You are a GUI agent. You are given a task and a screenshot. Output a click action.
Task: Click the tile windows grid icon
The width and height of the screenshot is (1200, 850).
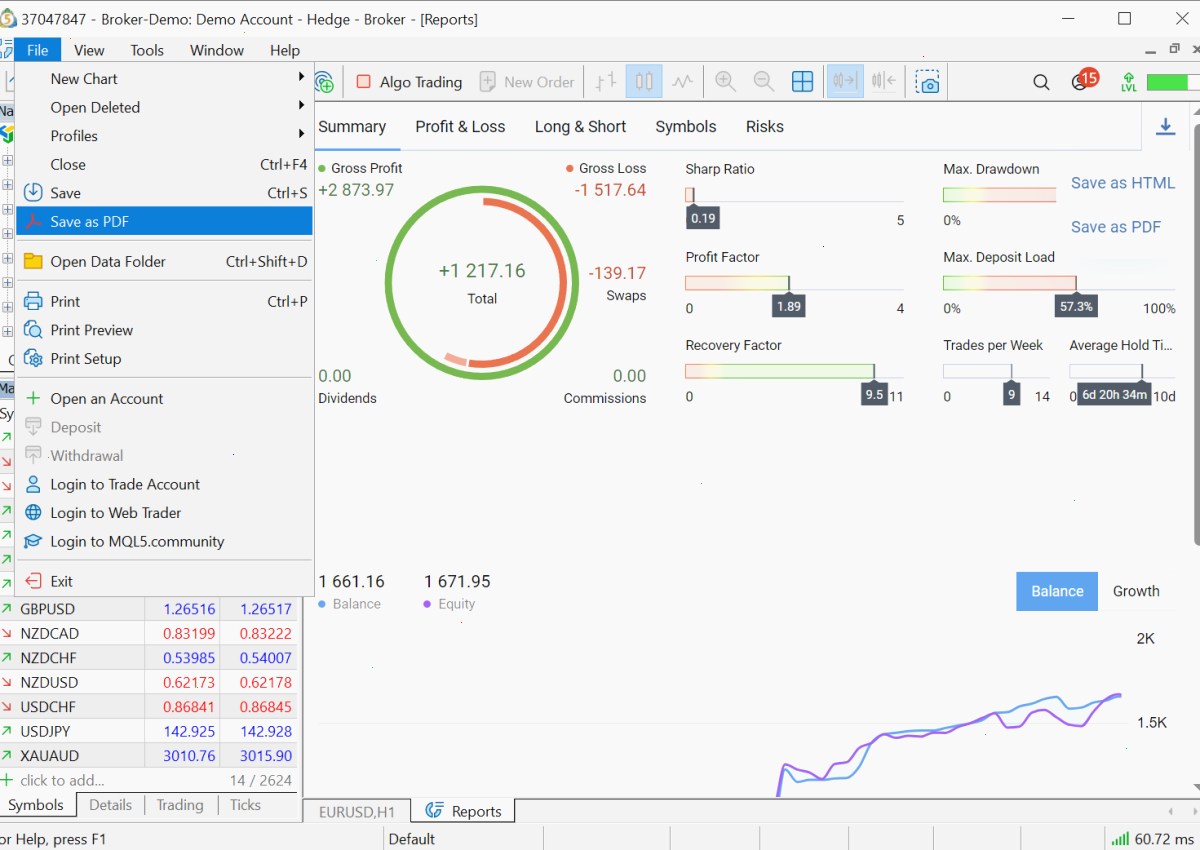click(x=802, y=82)
